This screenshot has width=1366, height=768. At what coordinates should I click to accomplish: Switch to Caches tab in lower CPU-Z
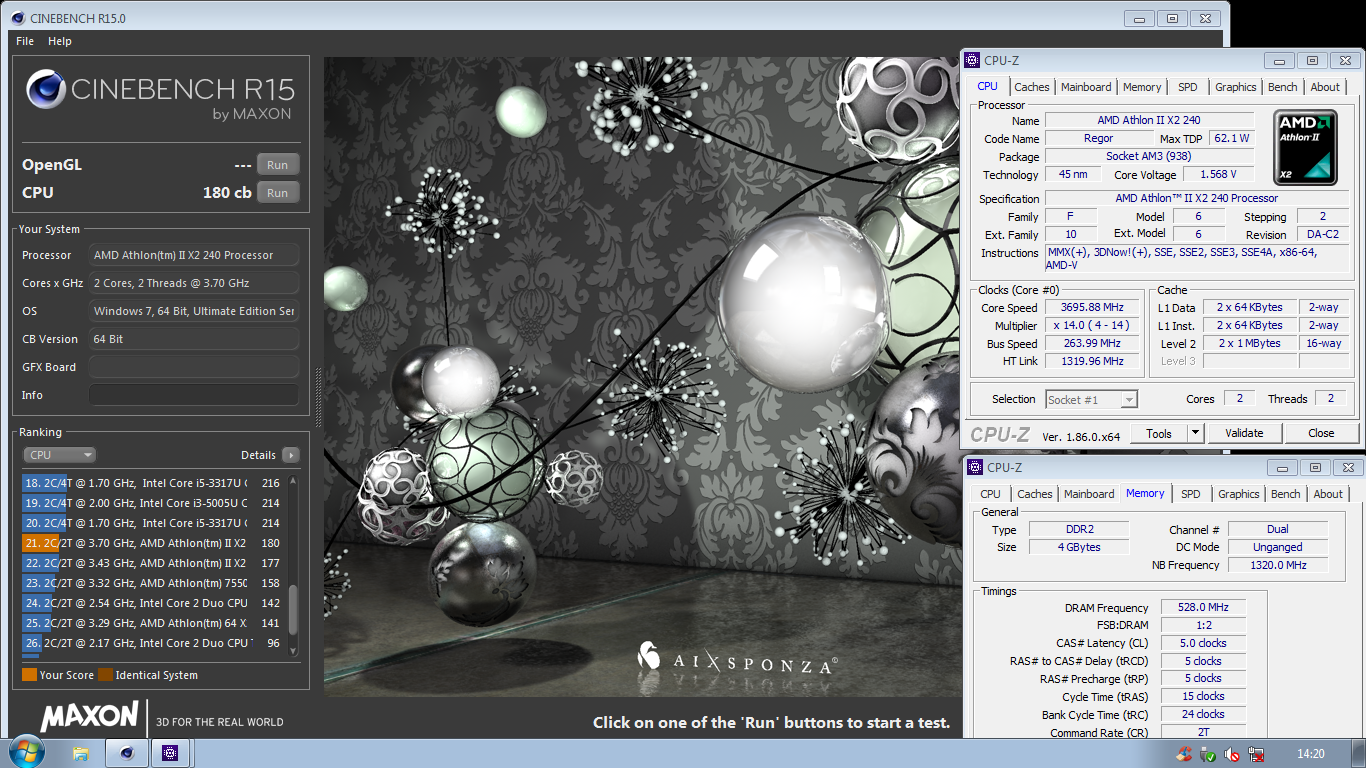(1035, 494)
